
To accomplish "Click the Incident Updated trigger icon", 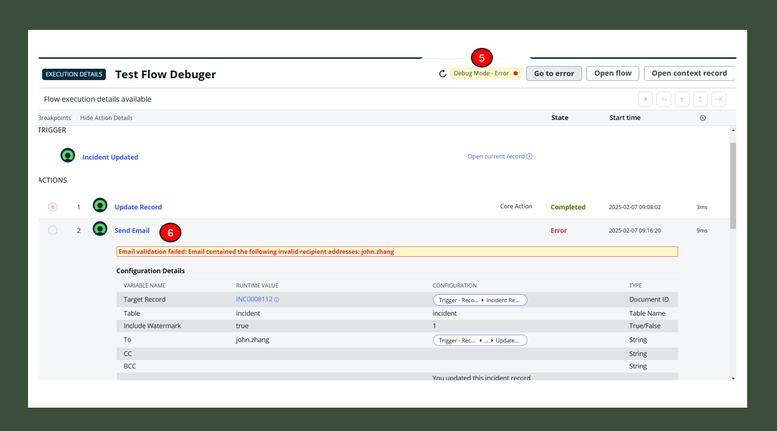I will (67, 156).
